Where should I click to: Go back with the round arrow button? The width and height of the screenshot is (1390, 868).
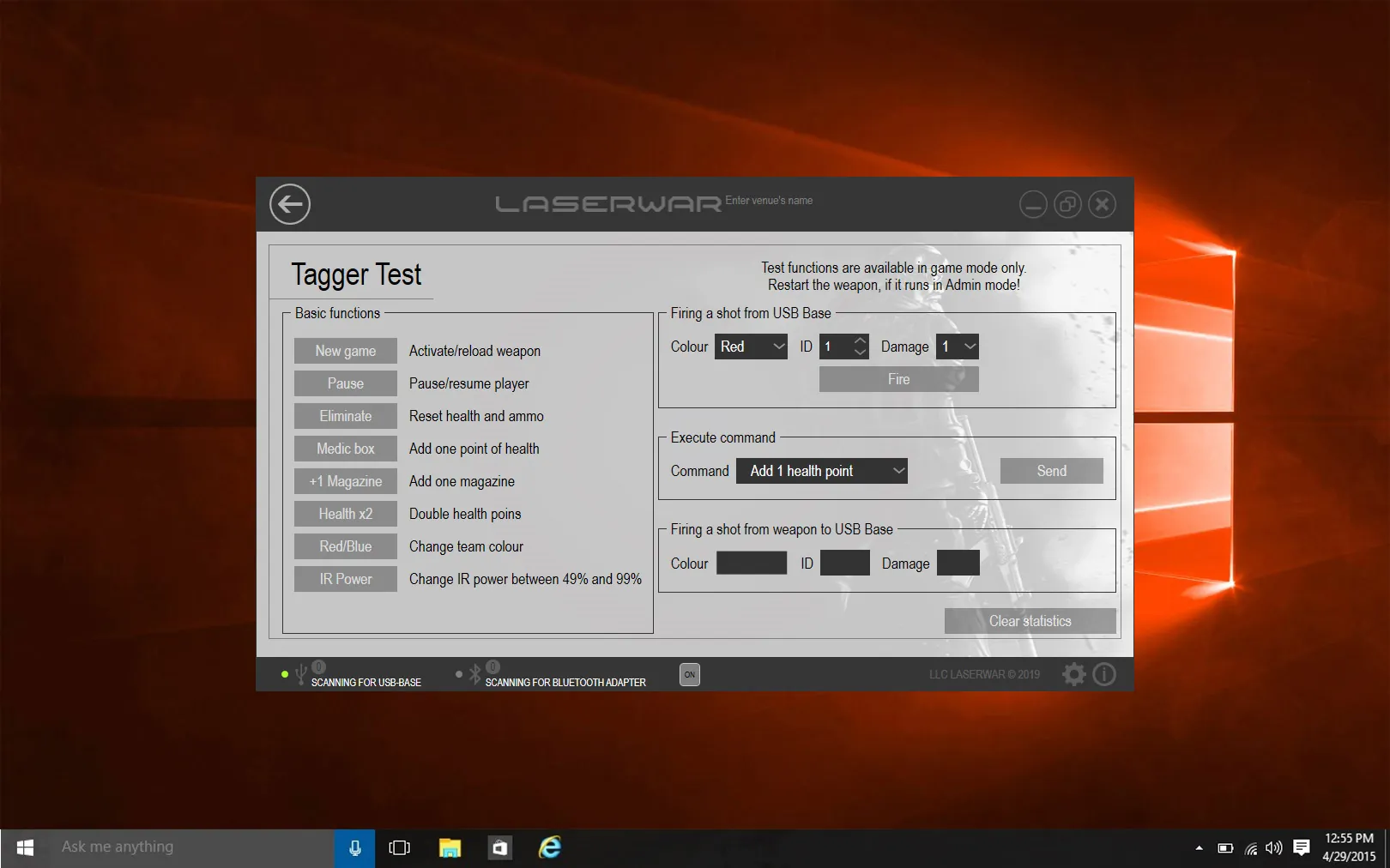[290, 204]
